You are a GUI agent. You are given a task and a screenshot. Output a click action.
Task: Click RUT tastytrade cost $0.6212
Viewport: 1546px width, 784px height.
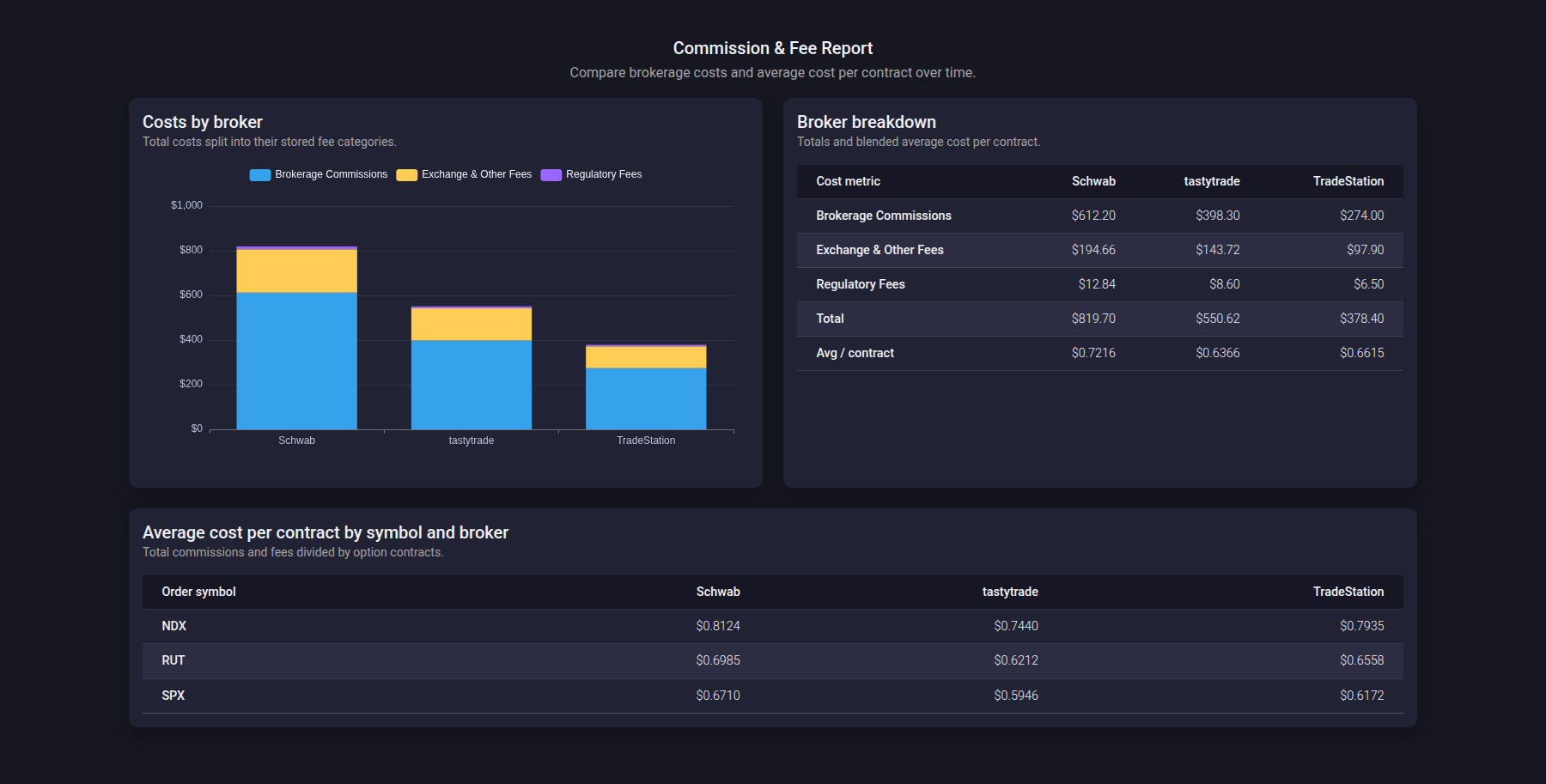[1016, 660]
